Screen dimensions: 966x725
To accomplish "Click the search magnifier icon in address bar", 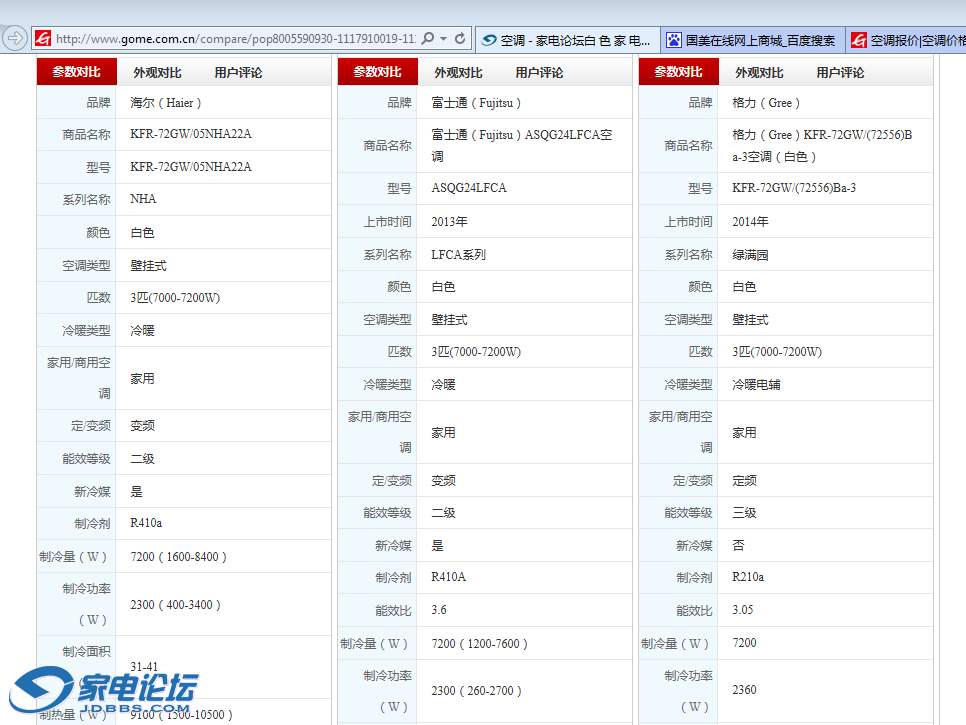I will click(x=427, y=39).
